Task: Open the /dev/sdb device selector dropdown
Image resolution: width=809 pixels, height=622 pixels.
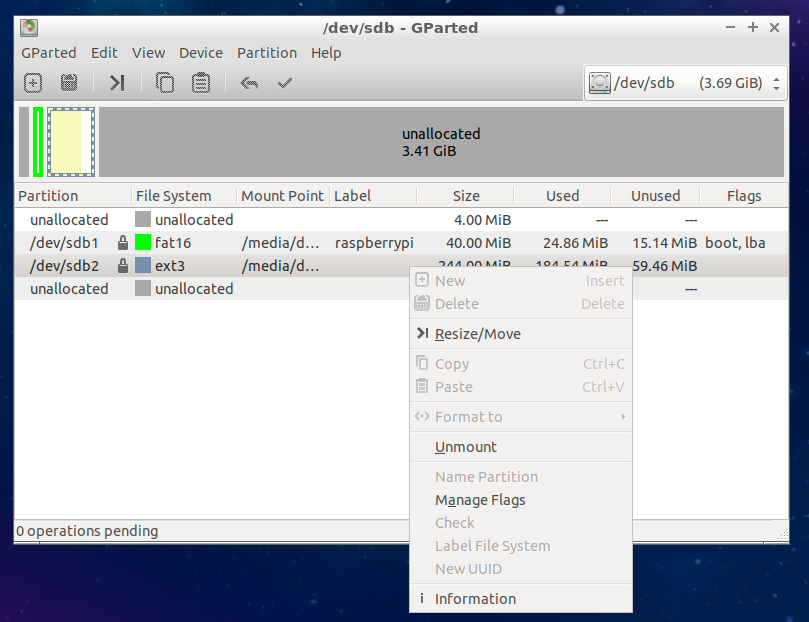Action: 685,83
